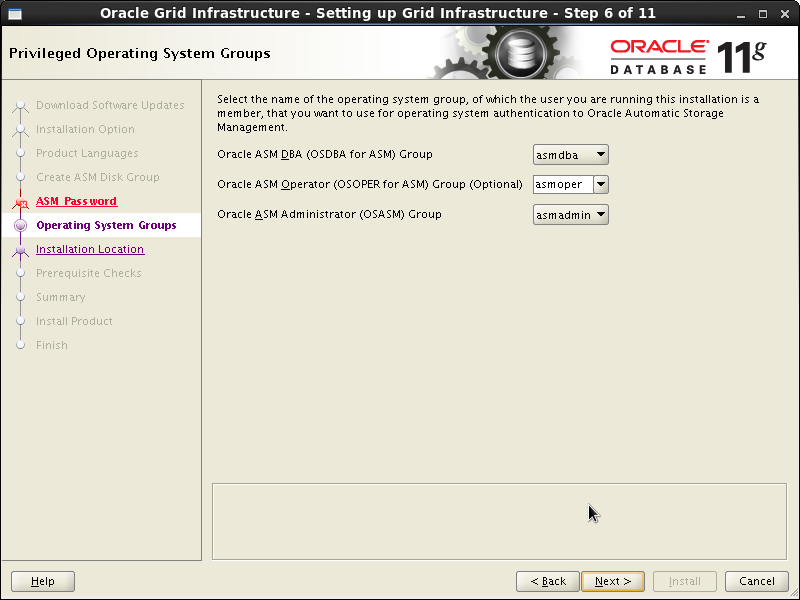800x600 pixels.
Task: Go Back to the previous step
Action: point(548,581)
